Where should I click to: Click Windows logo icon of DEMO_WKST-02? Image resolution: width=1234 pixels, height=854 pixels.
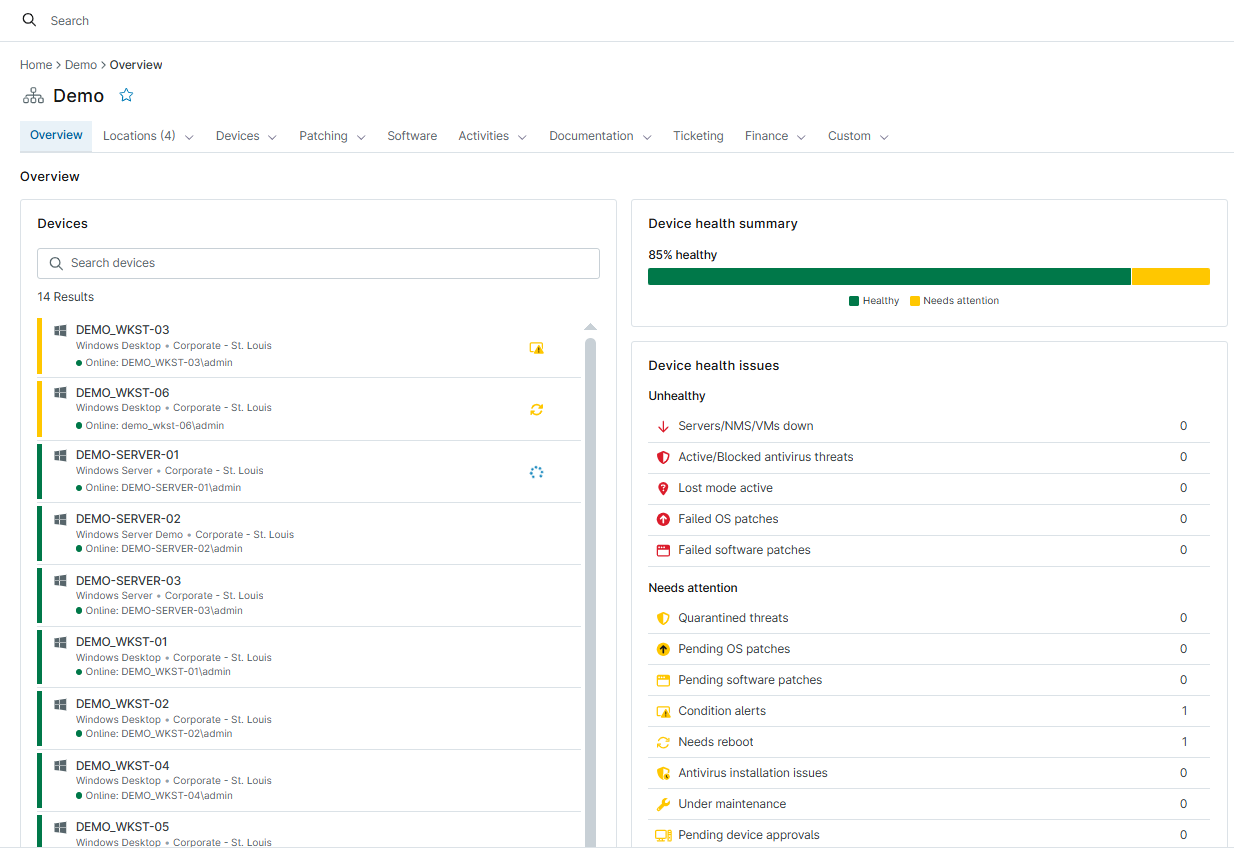tap(60, 704)
